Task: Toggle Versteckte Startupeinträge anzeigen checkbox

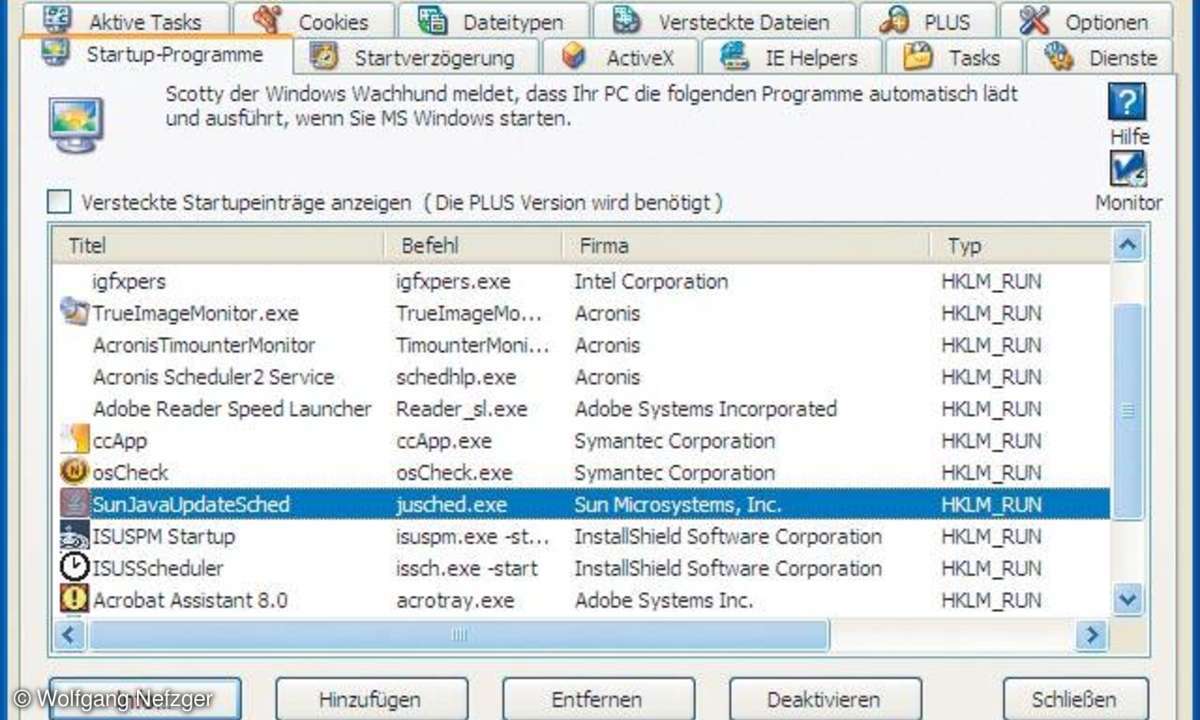Action: tap(60, 202)
